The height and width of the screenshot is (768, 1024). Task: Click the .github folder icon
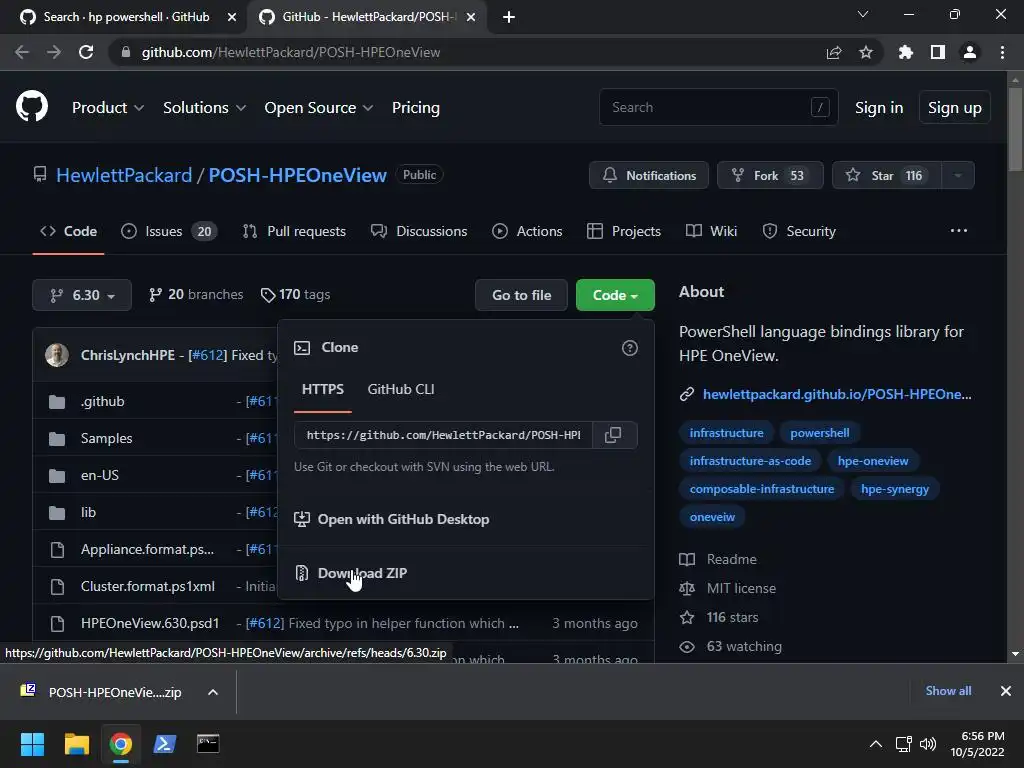pyautogui.click(x=57, y=401)
